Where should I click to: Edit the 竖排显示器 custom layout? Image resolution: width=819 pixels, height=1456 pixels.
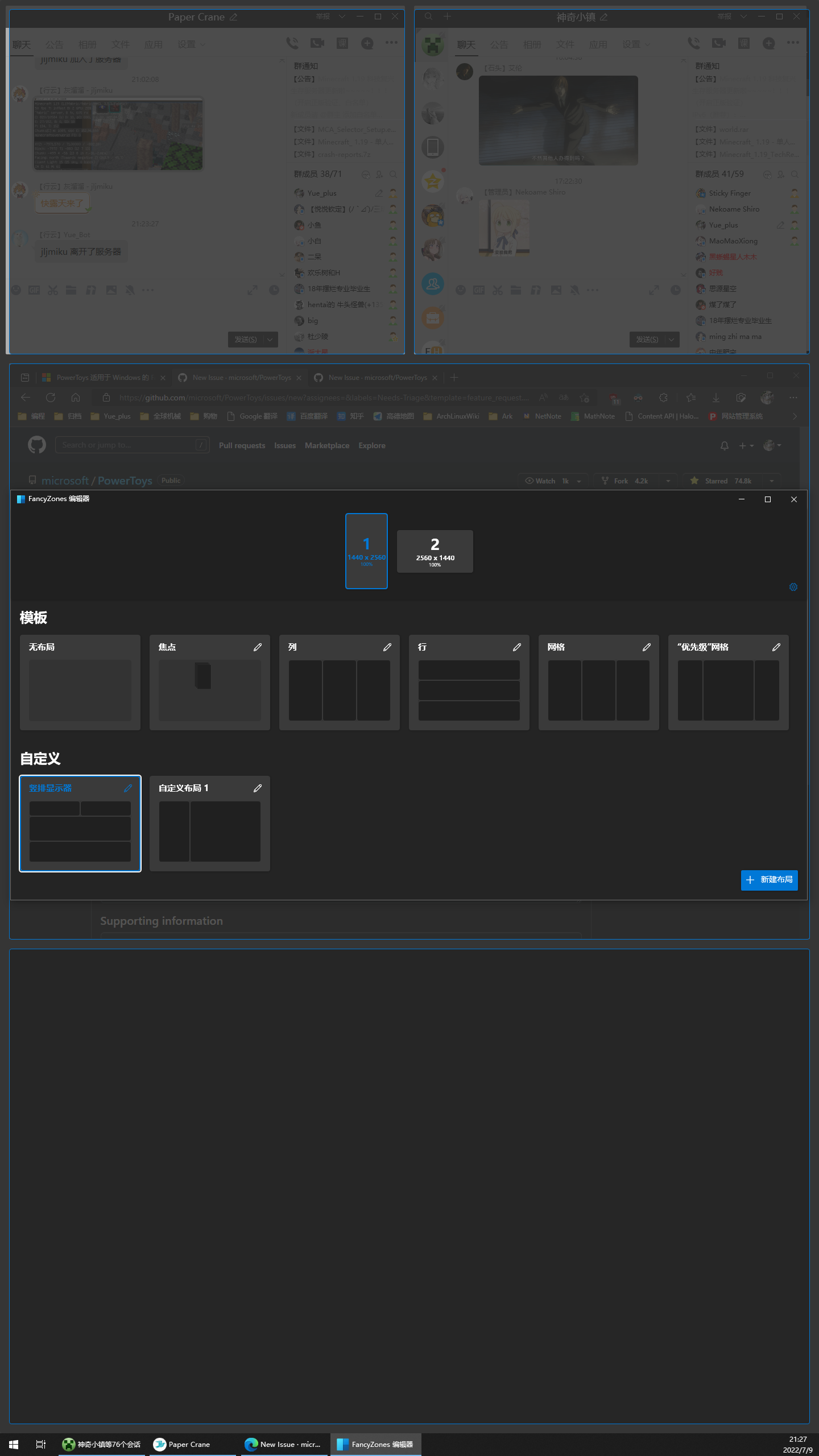(x=128, y=788)
